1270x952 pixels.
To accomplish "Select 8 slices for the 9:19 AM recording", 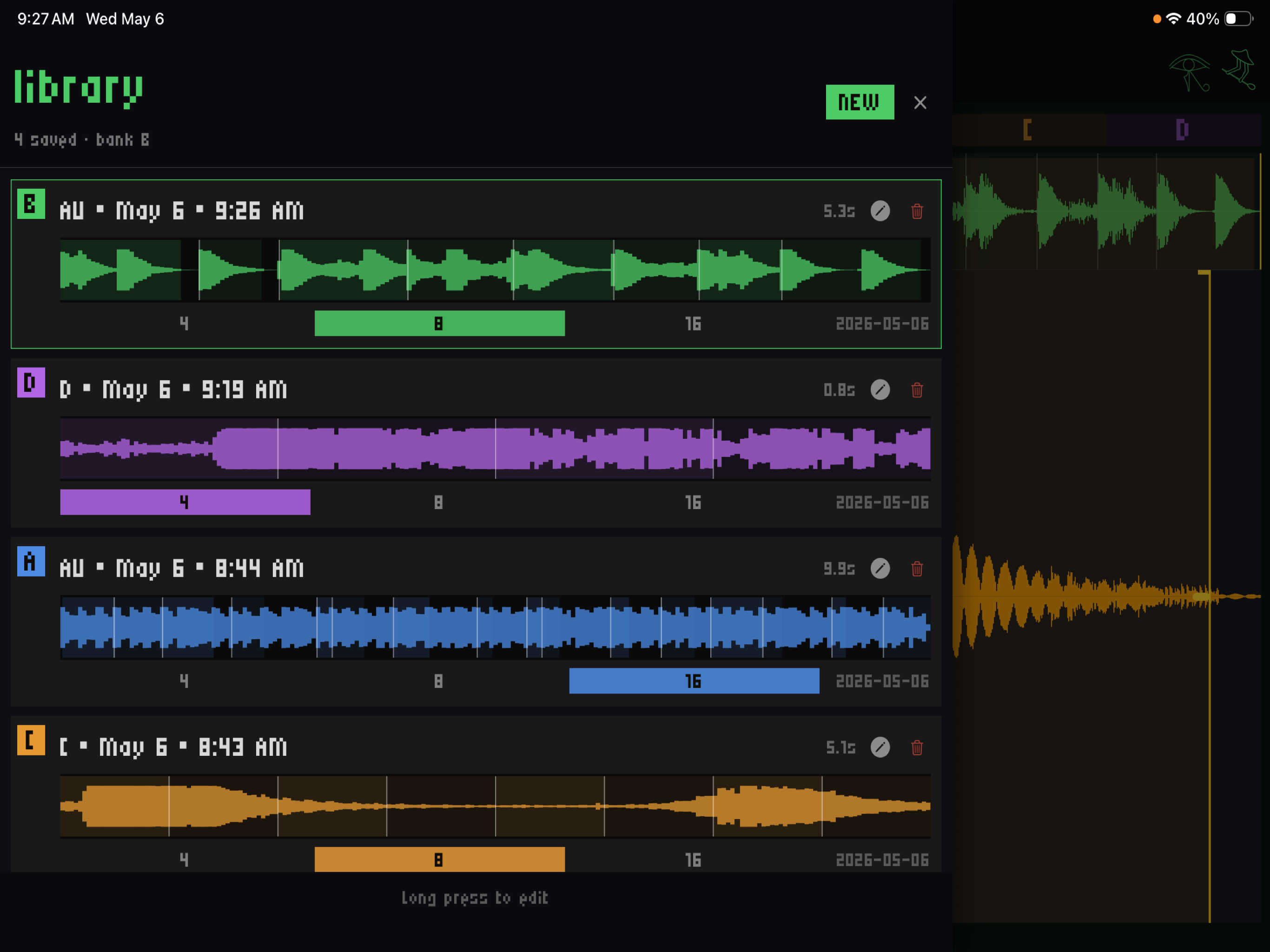I will click(x=439, y=502).
